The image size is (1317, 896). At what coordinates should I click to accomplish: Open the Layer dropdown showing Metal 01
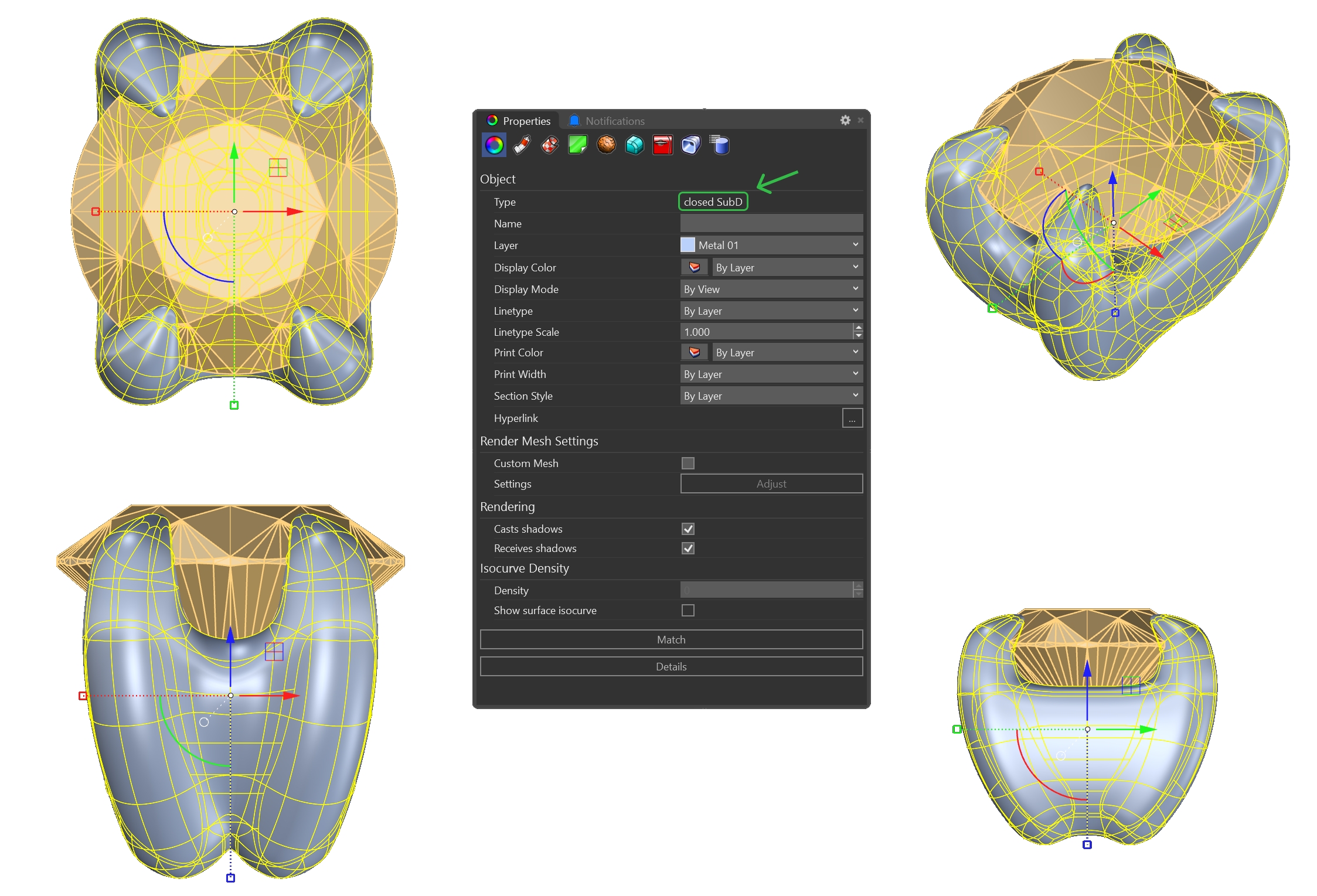point(771,245)
